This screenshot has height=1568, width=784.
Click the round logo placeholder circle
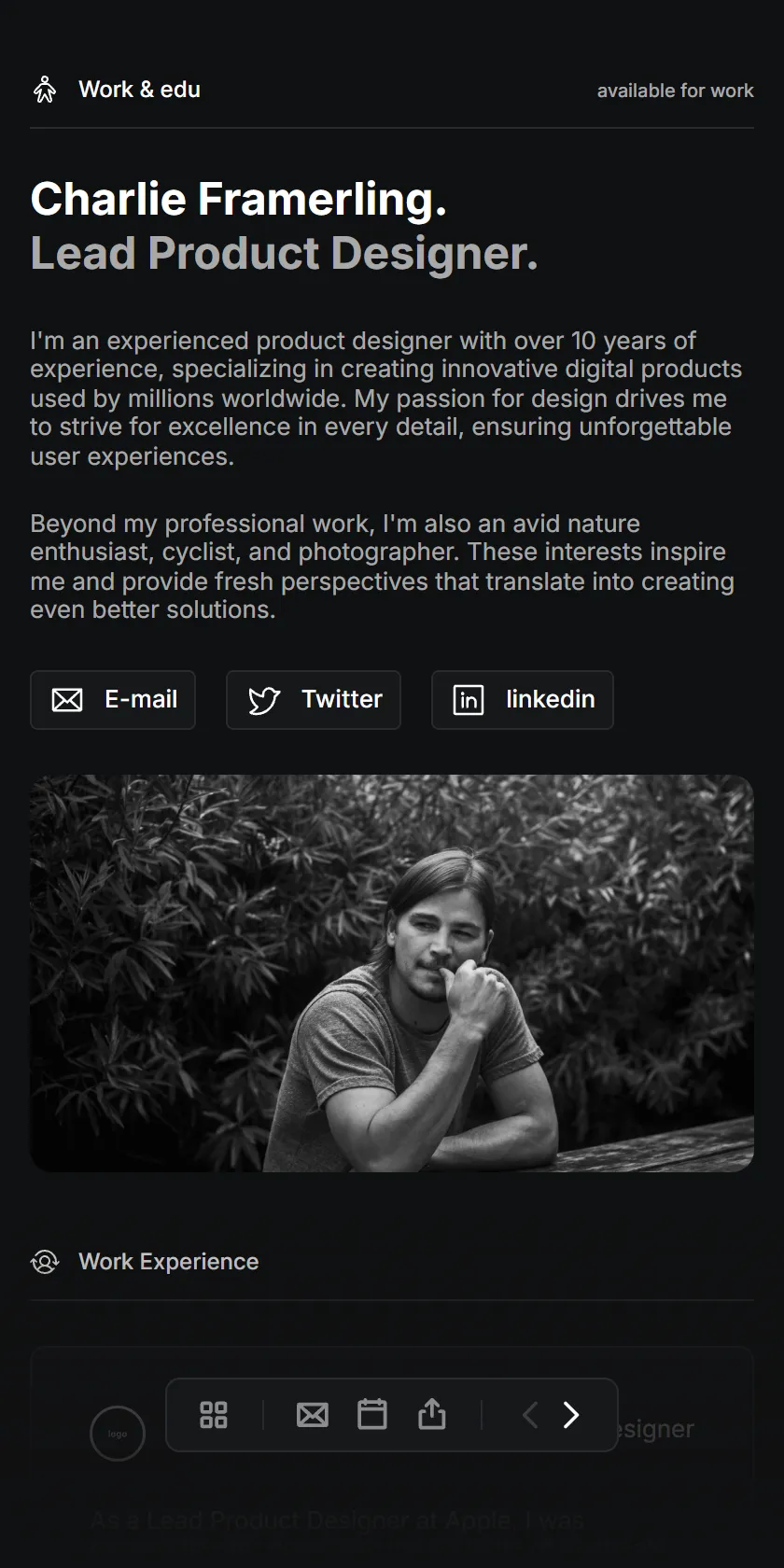[118, 1434]
